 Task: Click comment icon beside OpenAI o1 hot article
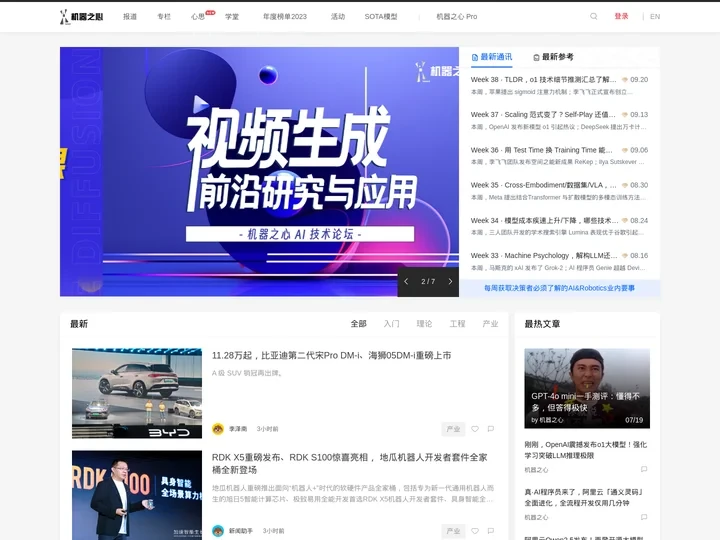(644, 469)
